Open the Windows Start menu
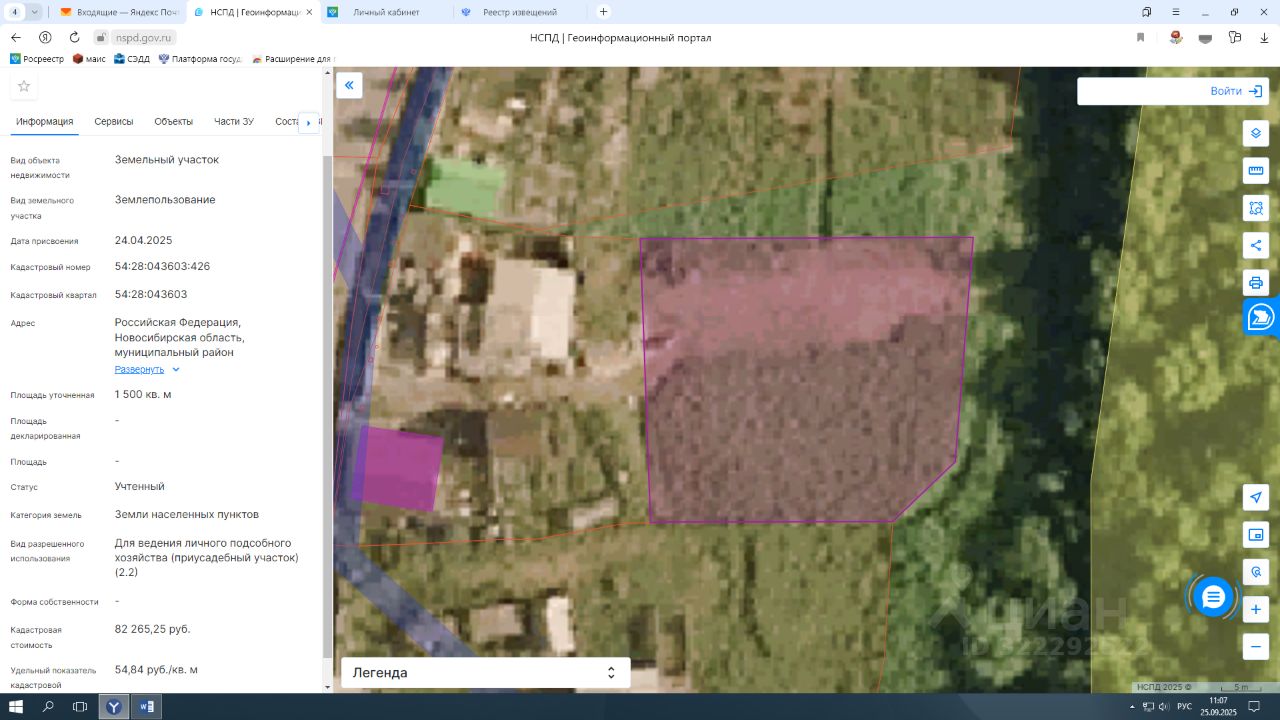This screenshot has width=1280, height=720. 16,707
